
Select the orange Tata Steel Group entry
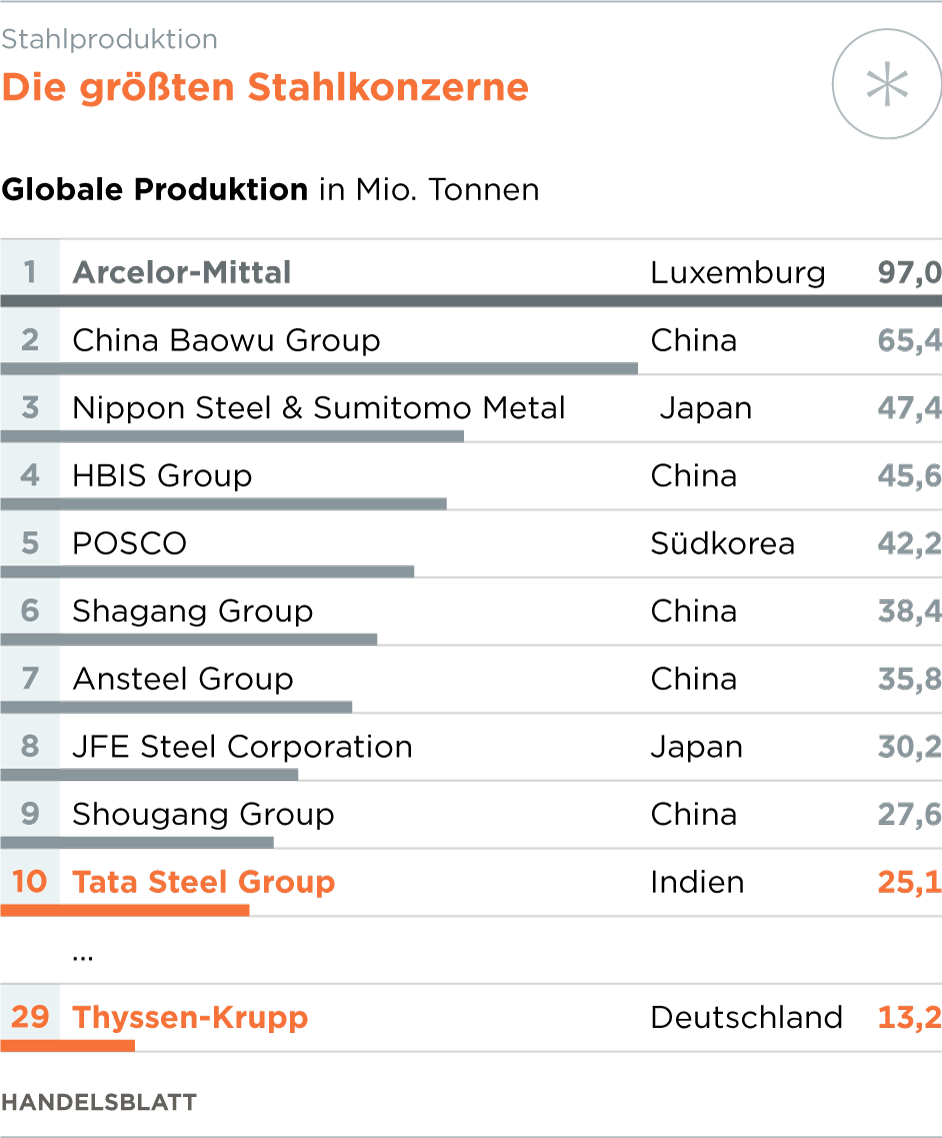tap(204, 882)
